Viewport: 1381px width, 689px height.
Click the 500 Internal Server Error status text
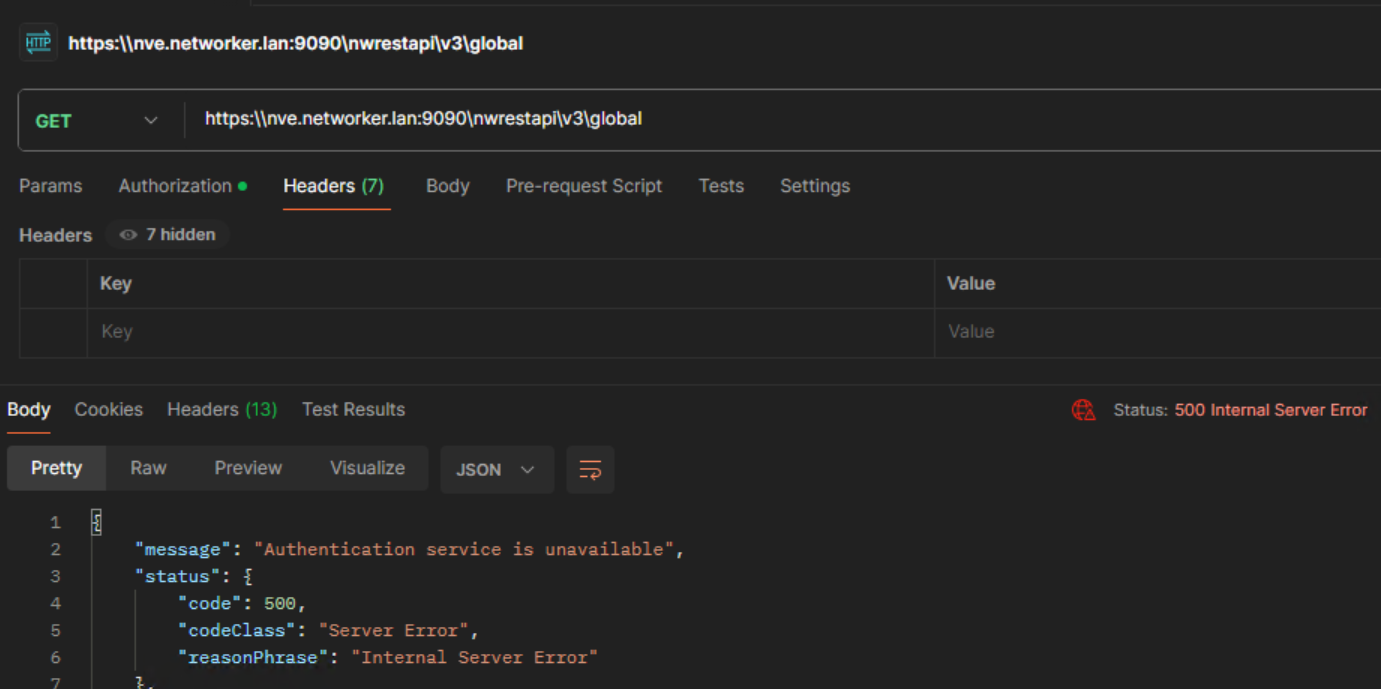(1270, 409)
